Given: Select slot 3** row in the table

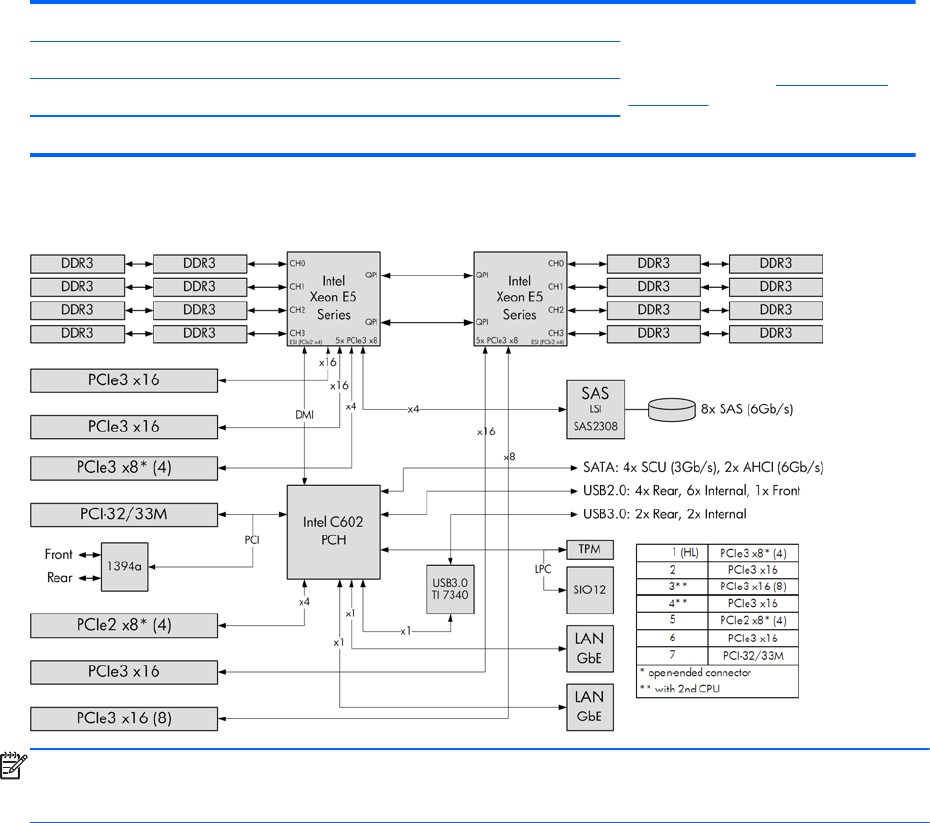Looking at the screenshot, I should (717, 586).
